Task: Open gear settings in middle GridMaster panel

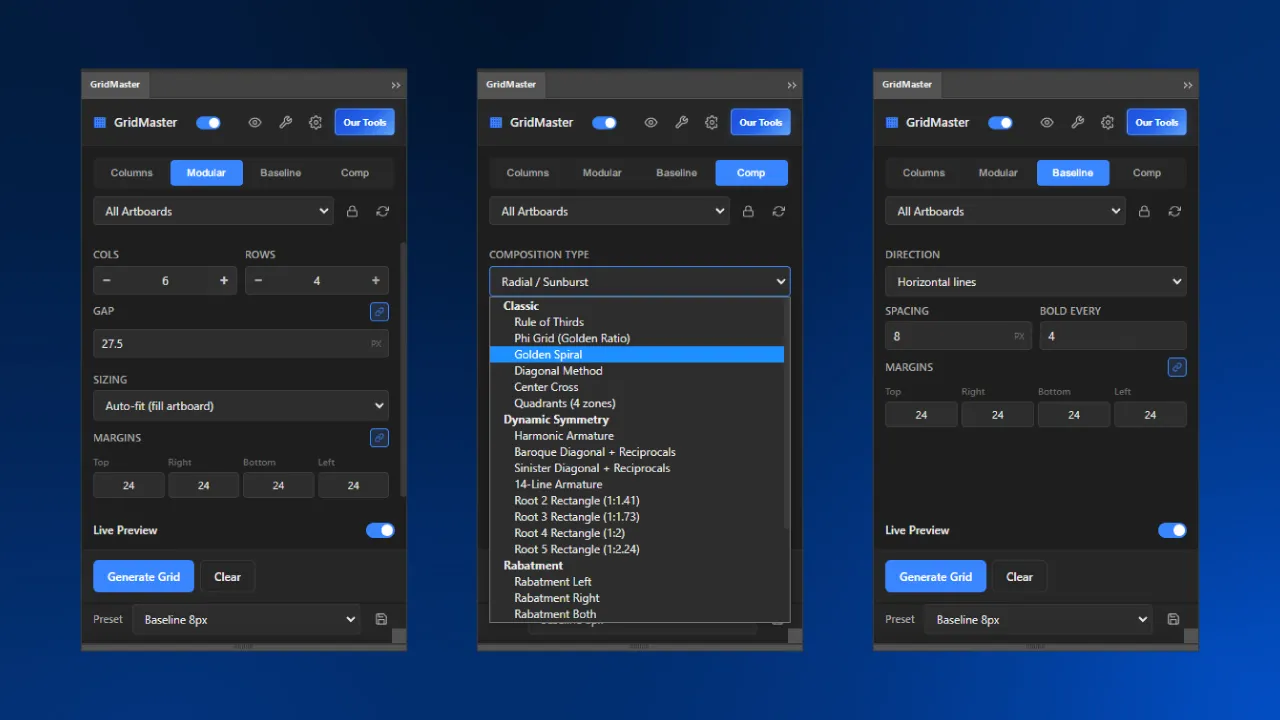Action: pyautogui.click(x=711, y=123)
